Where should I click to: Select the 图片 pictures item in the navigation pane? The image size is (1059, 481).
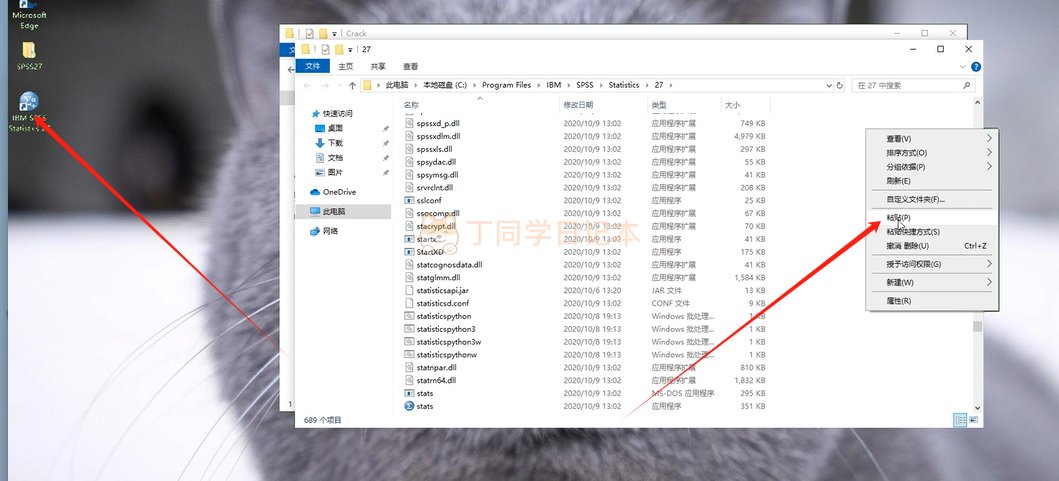(320, 172)
